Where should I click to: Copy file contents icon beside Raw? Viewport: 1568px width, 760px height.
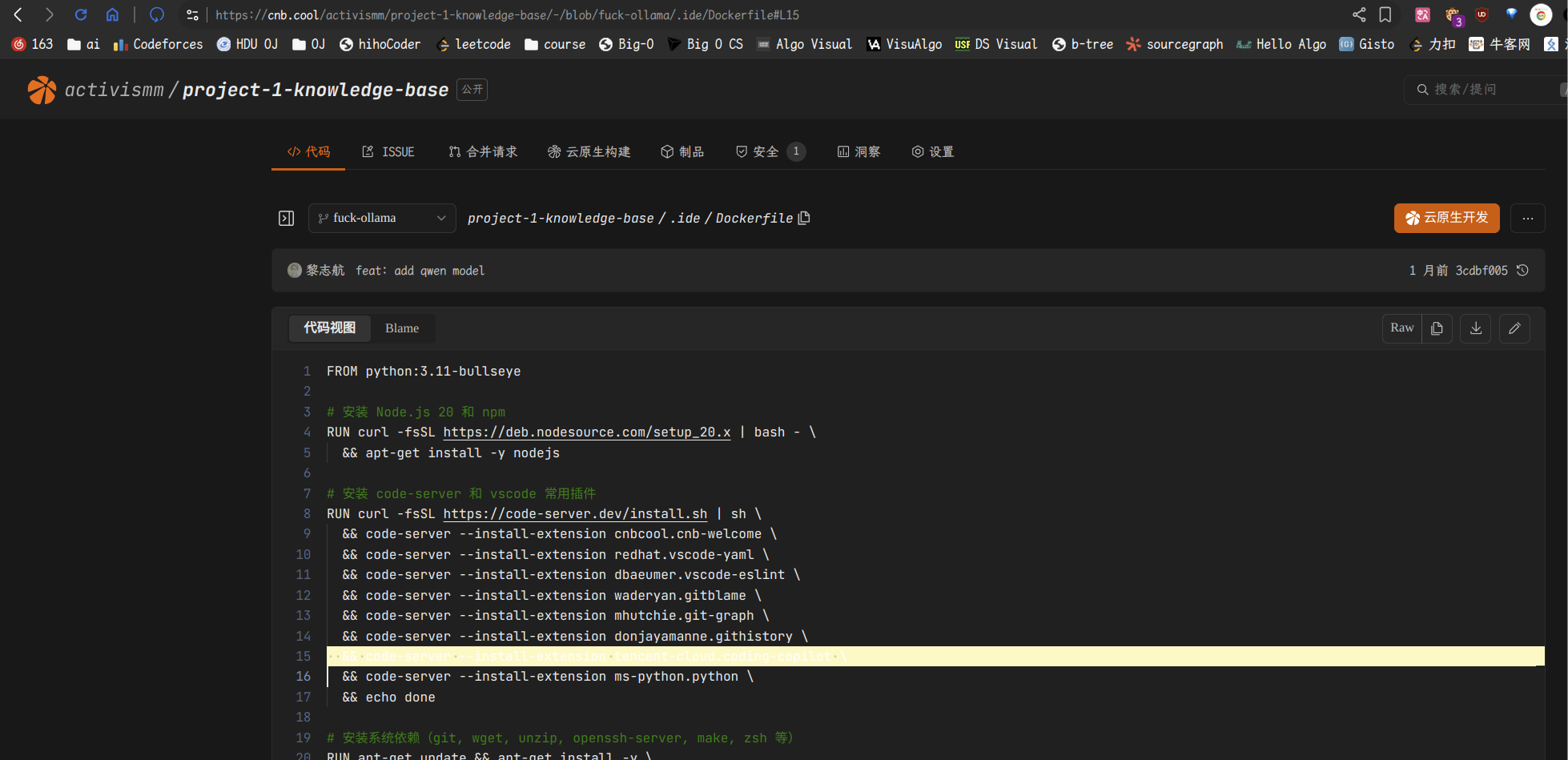(x=1437, y=328)
